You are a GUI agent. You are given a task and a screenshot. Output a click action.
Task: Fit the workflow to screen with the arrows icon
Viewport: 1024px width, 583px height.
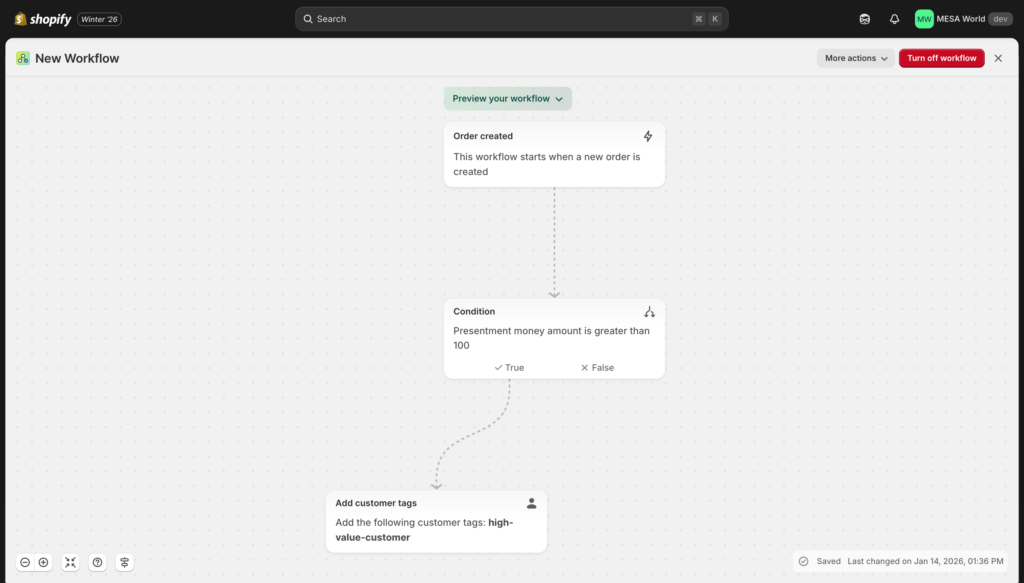point(70,562)
